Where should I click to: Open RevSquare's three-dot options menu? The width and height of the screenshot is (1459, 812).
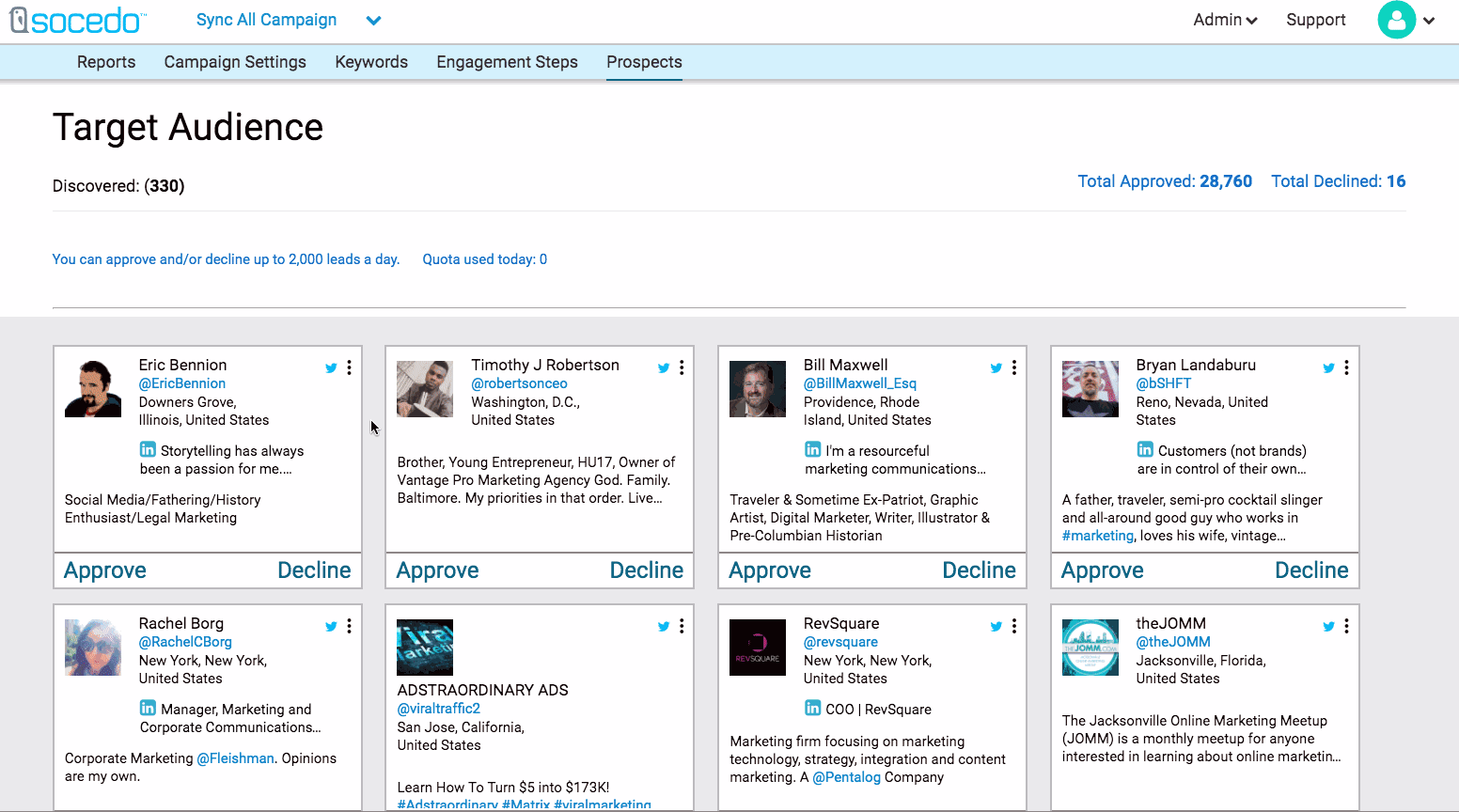coord(1014,626)
